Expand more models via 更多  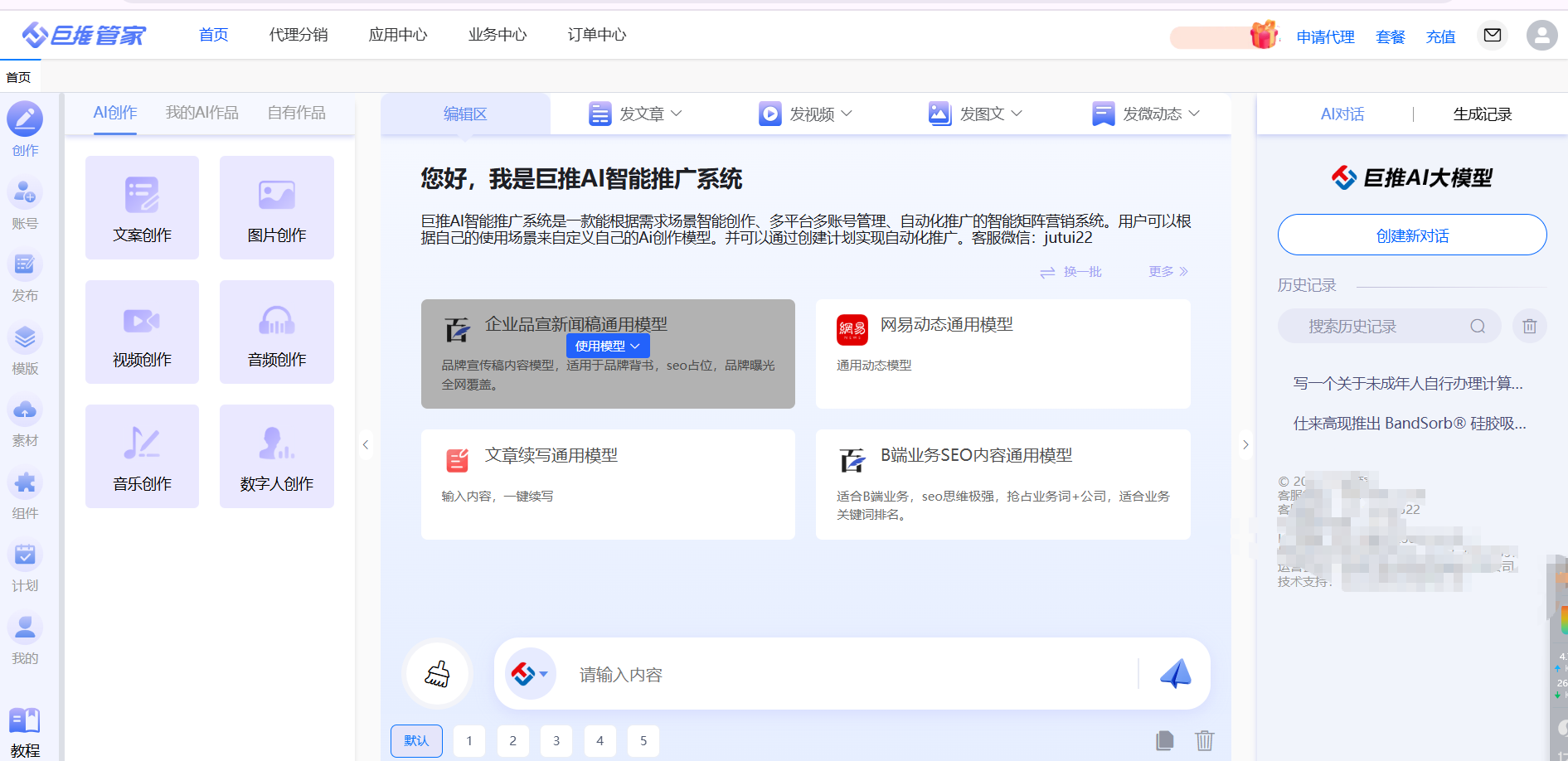click(1168, 271)
